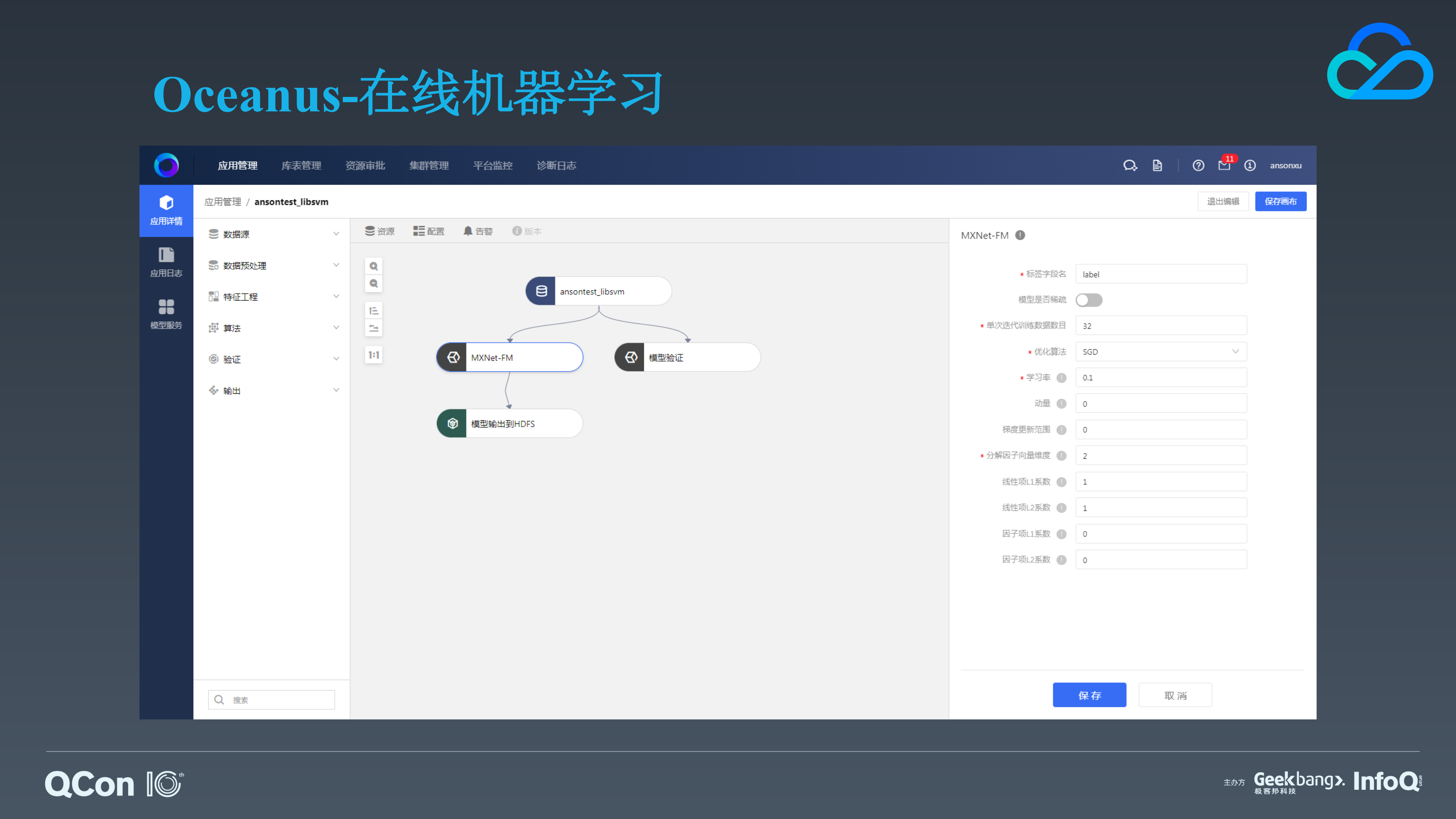Click the 动量 input field
Screen dimensions: 1456x819
pos(1161,403)
